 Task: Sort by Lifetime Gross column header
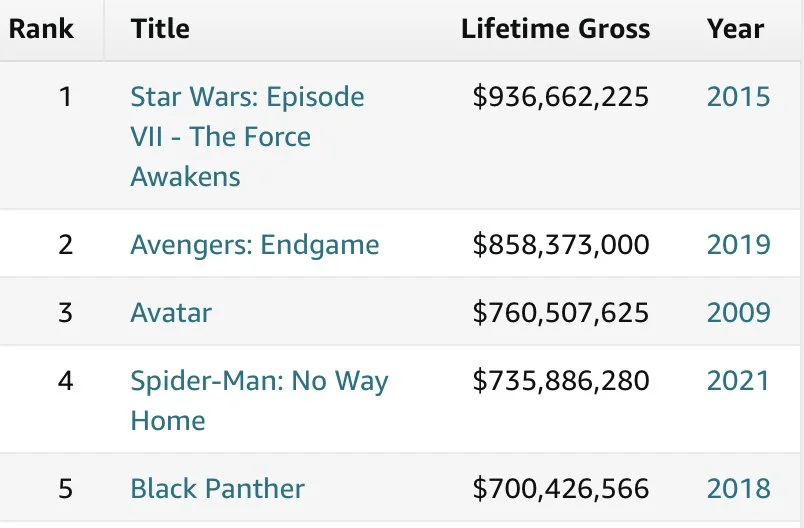point(555,29)
